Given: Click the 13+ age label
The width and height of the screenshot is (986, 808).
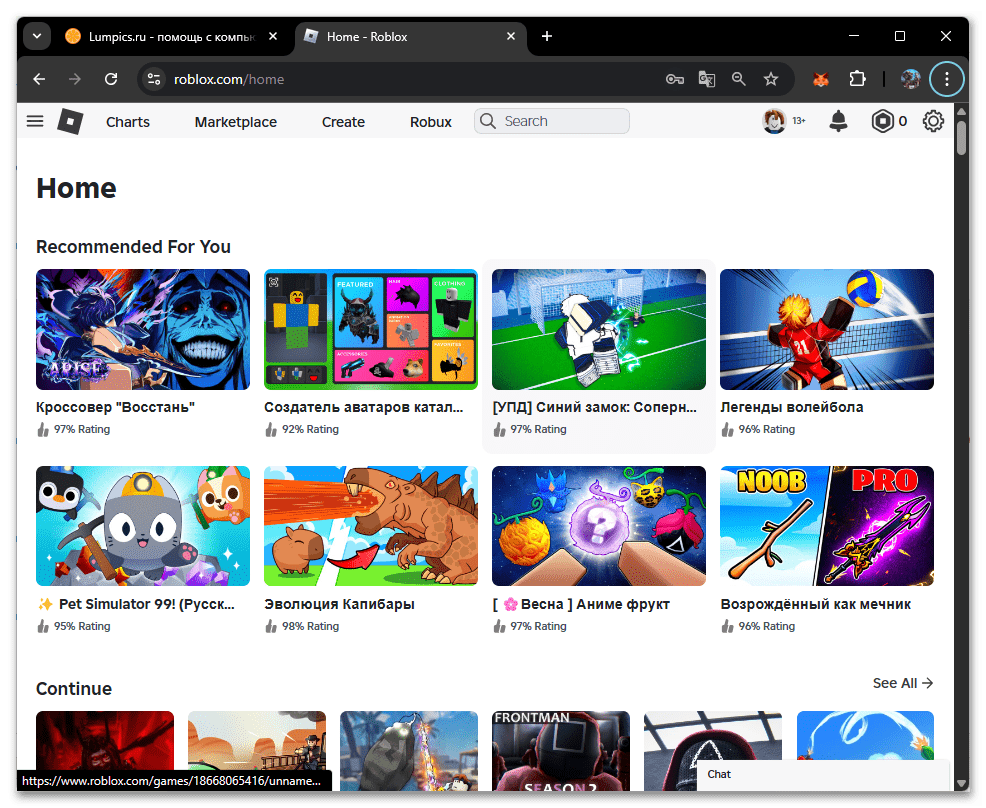Looking at the screenshot, I should (799, 121).
